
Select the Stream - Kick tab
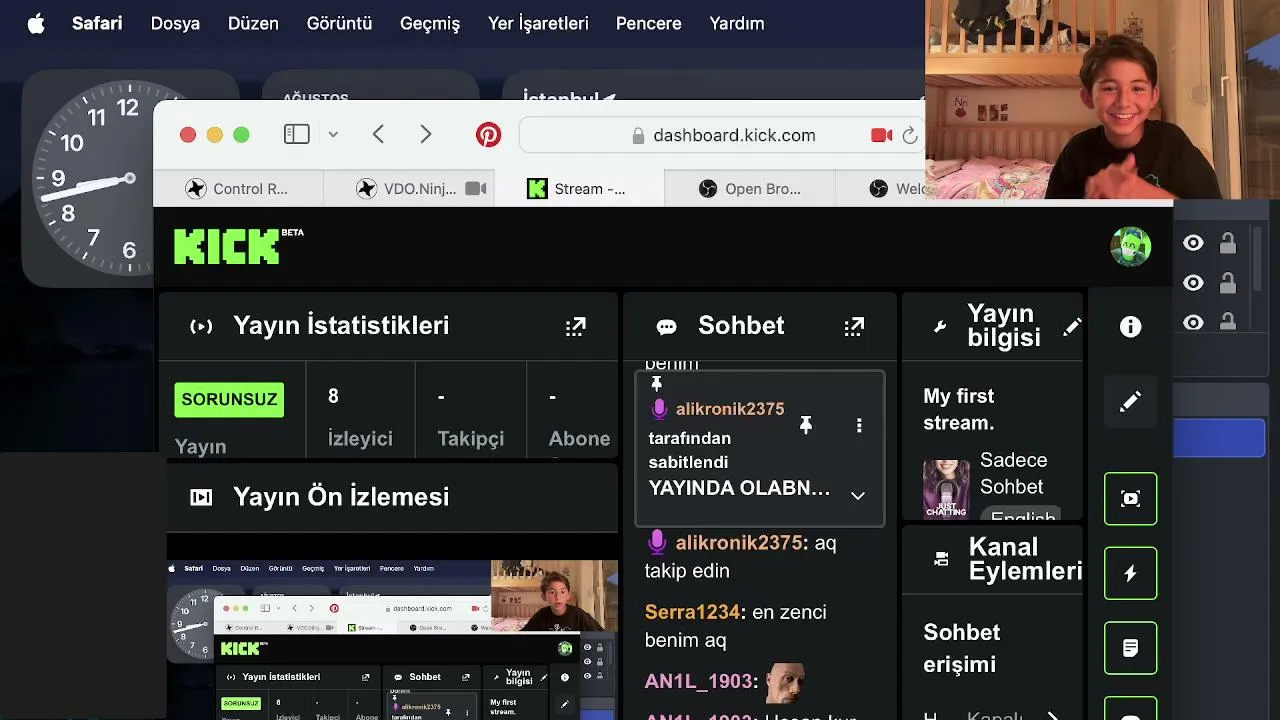pos(578,188)
